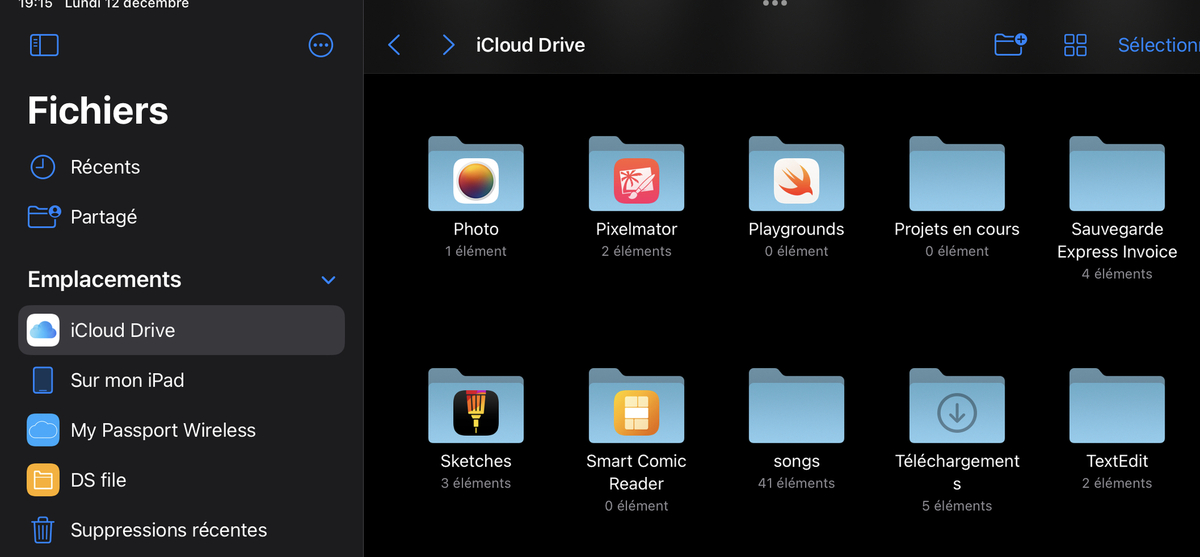Open Récents in the sidebar
This screenshot has width=1200, height=557.
(x=182, y=167)
